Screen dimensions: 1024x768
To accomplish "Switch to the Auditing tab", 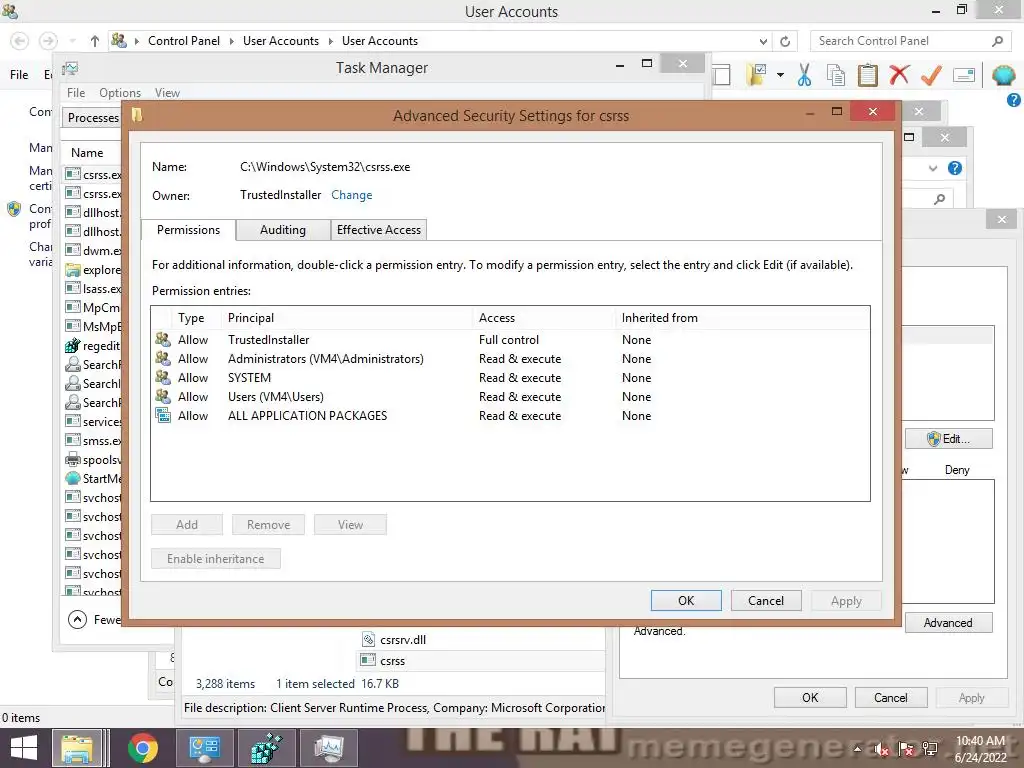I will (x=283, y=230).
